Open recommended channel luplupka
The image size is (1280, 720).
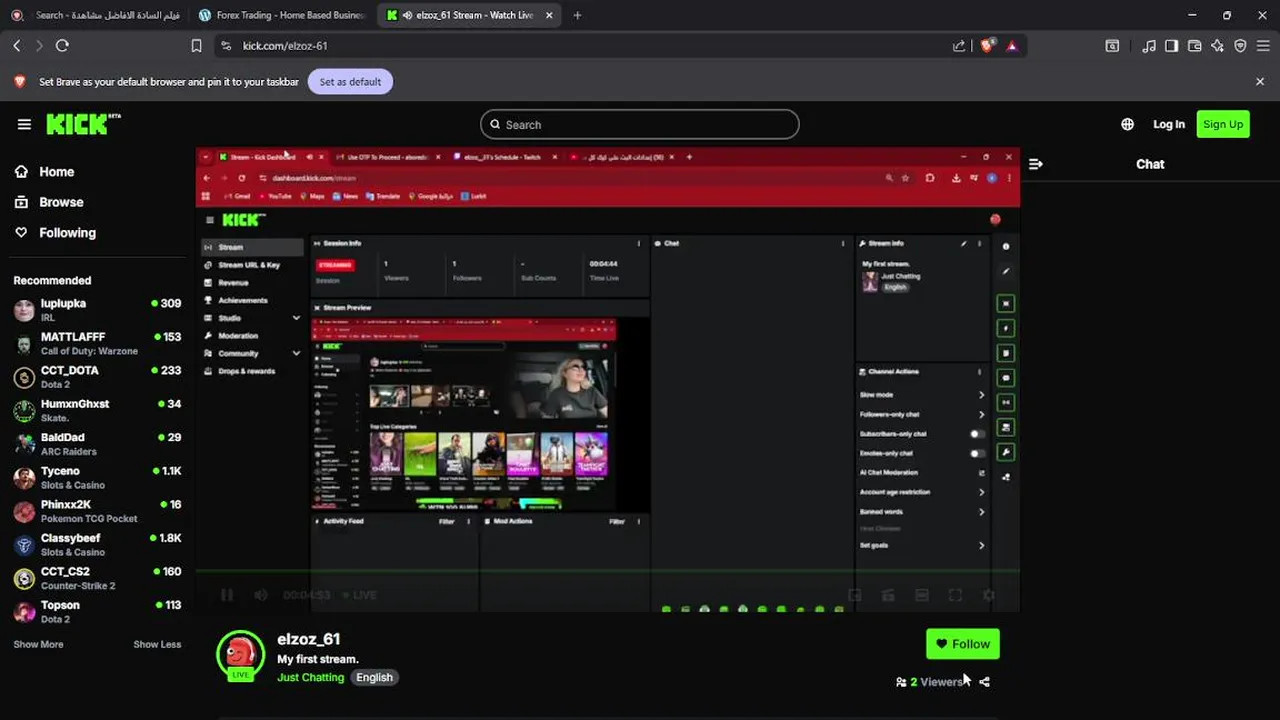[97, 310]
